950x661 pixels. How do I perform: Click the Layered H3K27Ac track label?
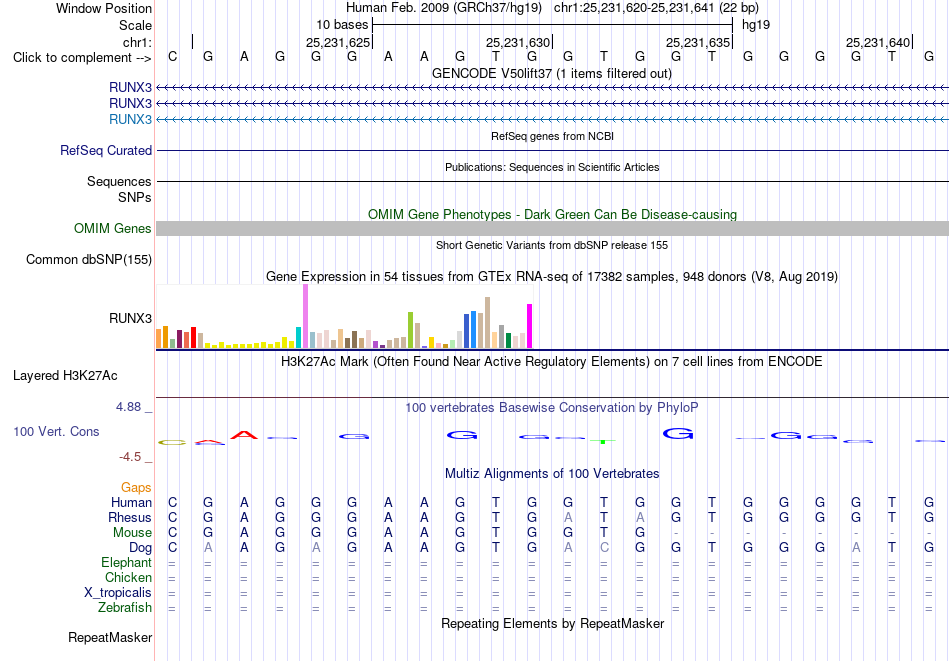click(x=65, y=376)
